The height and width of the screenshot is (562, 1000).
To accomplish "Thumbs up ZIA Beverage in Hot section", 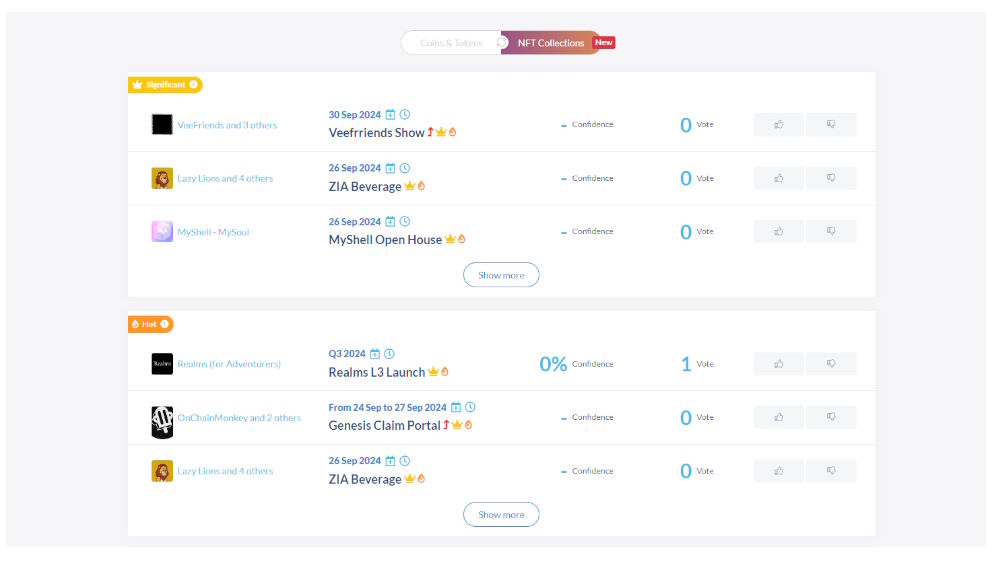I will [778, 471].
